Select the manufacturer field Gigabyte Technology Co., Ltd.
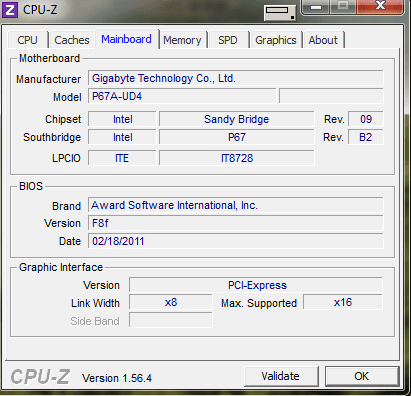Image resolution: width=411 pixels, height=396 pixels. 236,78
